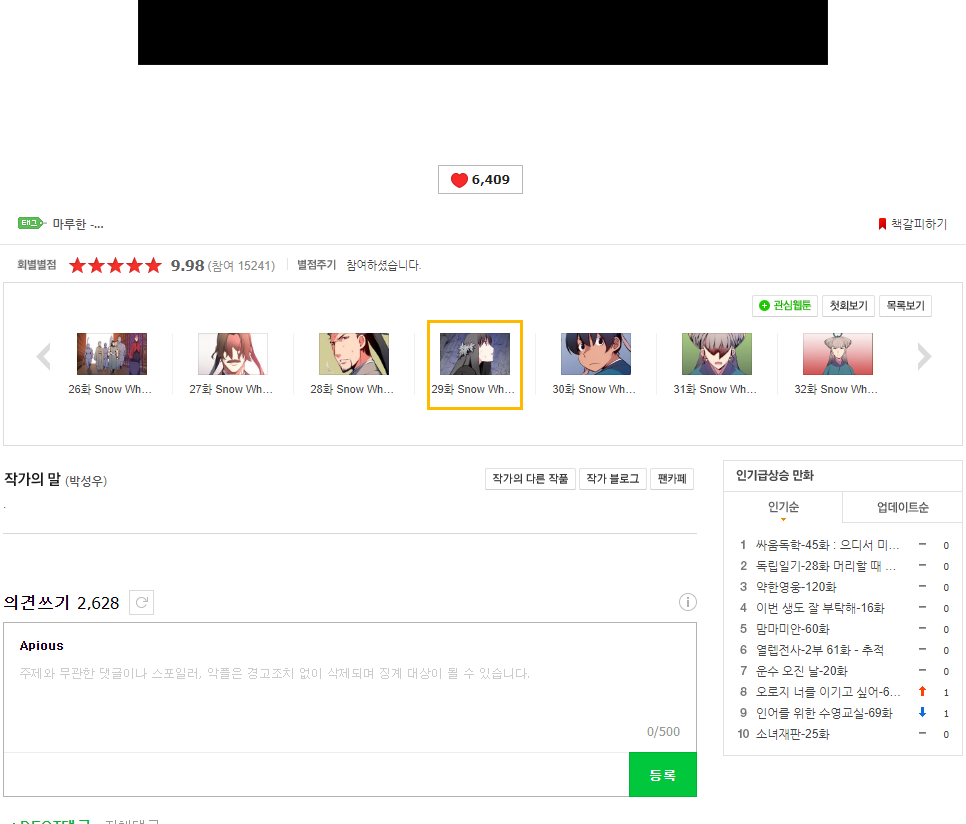
Task: Click the red bookmark icon
Action: point(882,224)
